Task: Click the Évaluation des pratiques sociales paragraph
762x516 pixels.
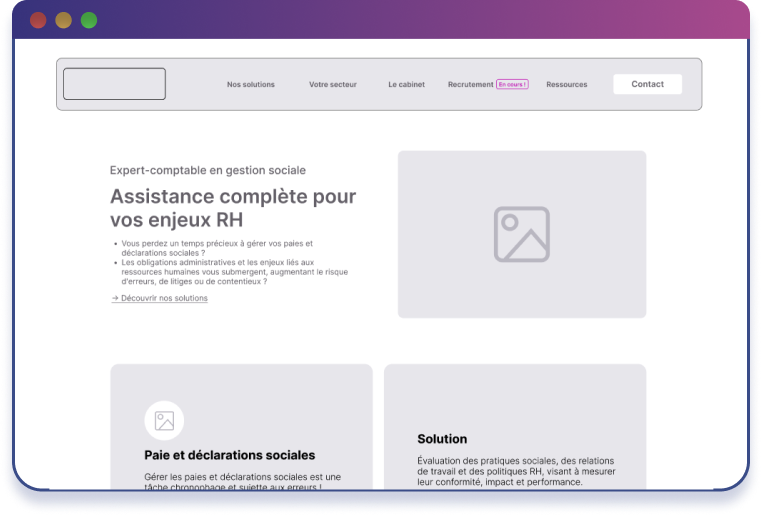Action: tap(516, 471)
